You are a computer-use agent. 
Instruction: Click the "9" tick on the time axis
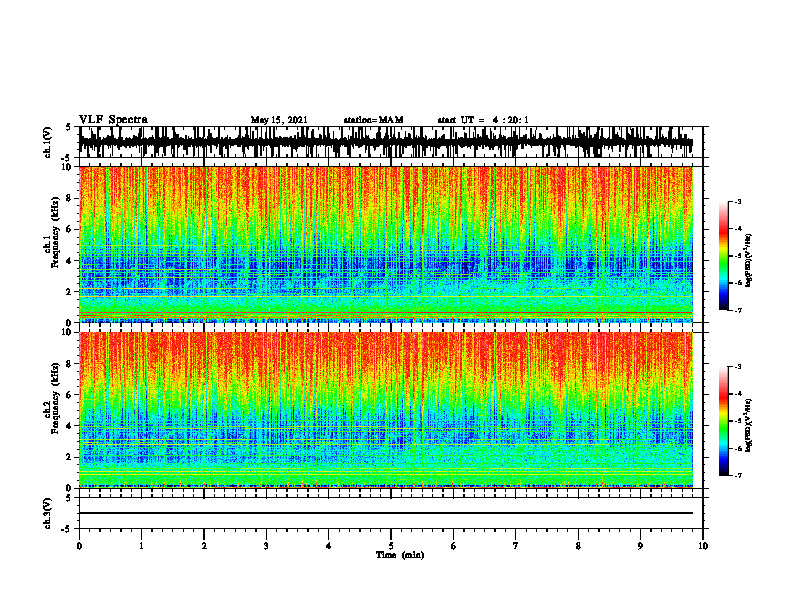coord(640,546)
